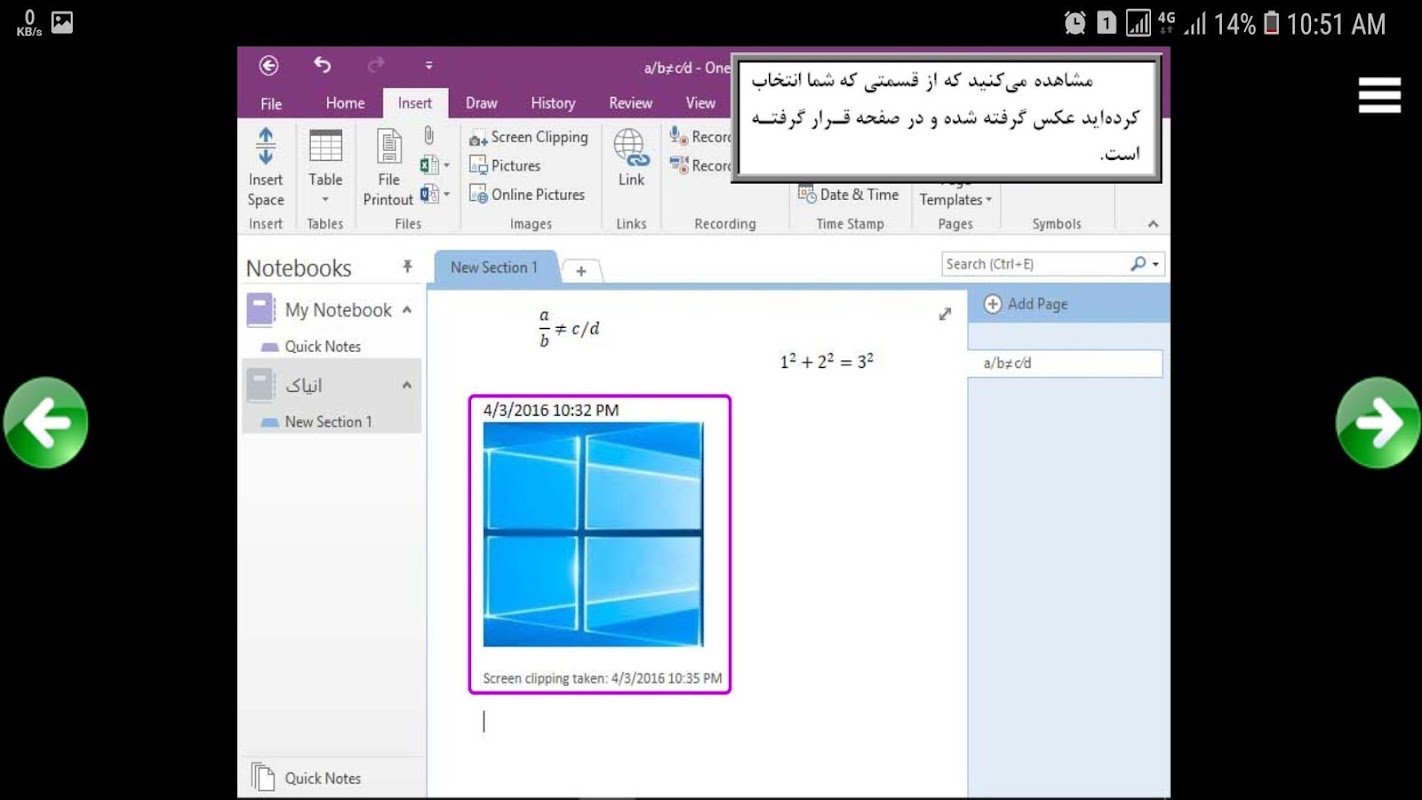Click the 4/3/2016 10:32 PM timestamp text
Viewport: 1422px width, 800px height.
(551, 410)
